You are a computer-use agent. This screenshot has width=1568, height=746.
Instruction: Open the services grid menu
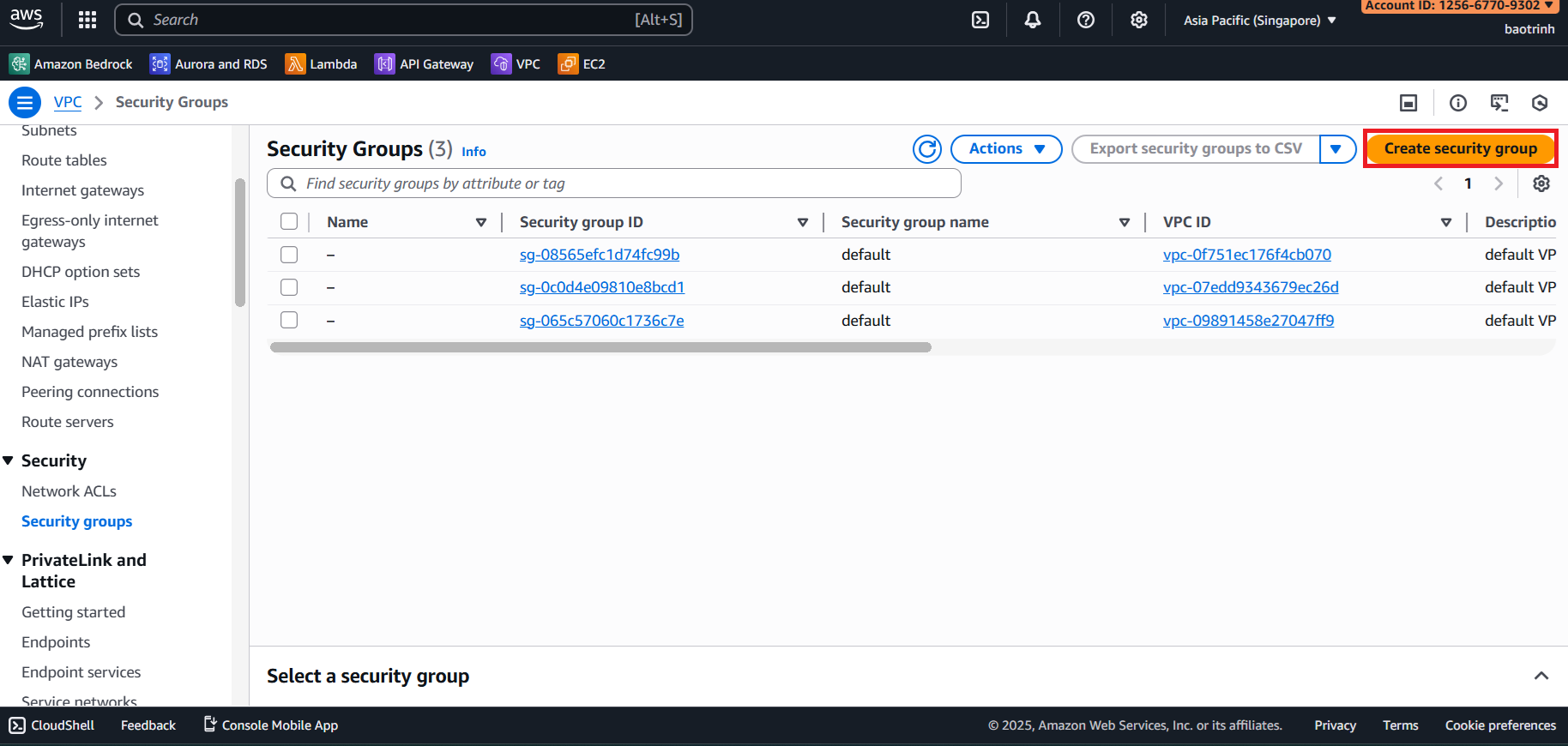(x=87, y=20)
